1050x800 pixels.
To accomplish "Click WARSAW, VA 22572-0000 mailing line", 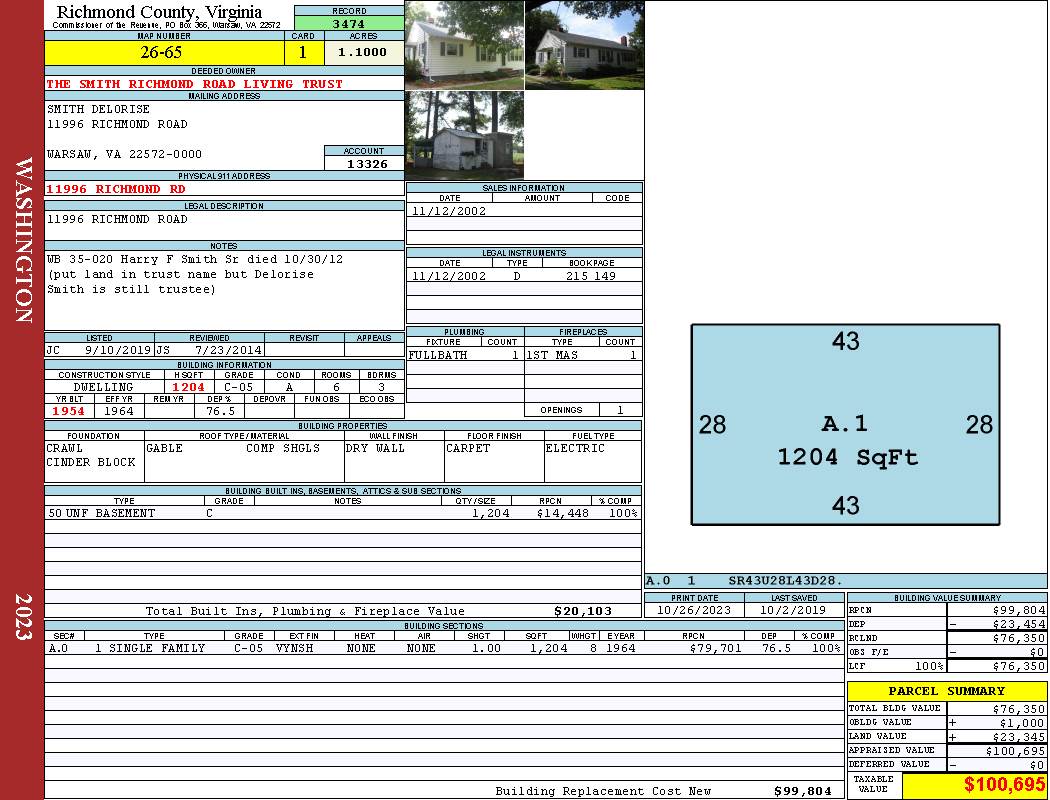I will click(x=124, y=154).
